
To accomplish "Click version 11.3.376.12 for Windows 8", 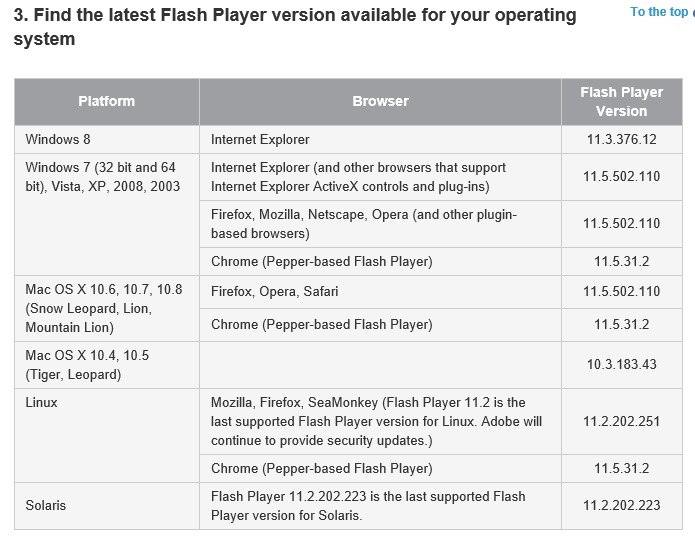I will click(621, 140).
